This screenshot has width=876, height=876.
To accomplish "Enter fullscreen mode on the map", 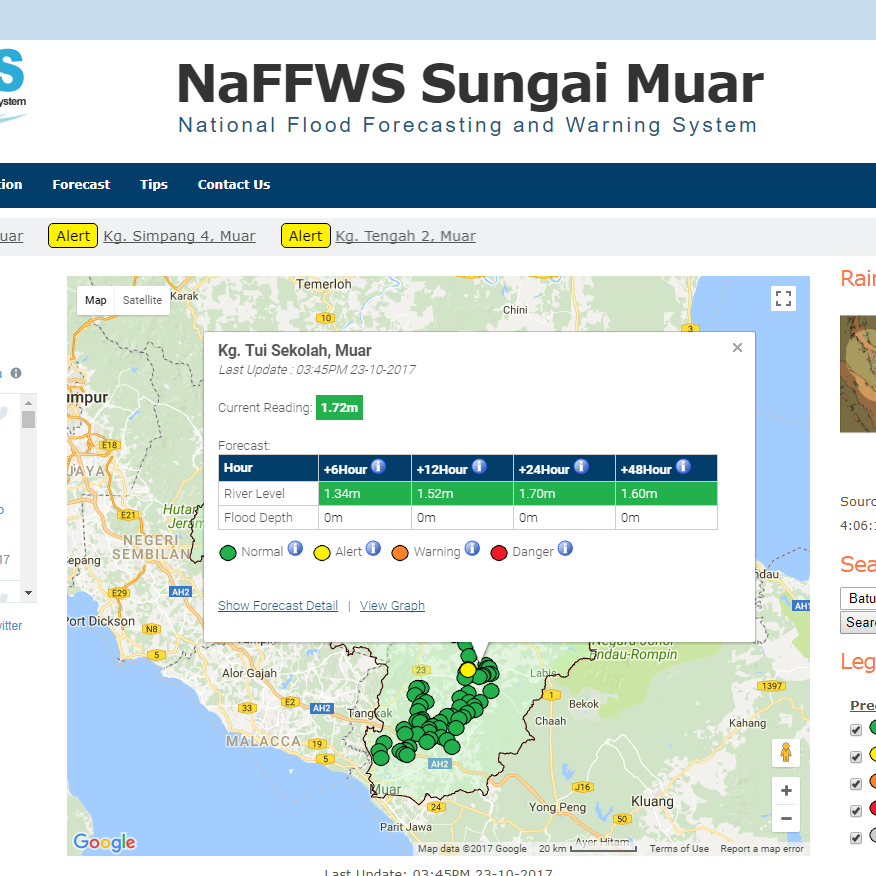I will [x=783, y=298].
